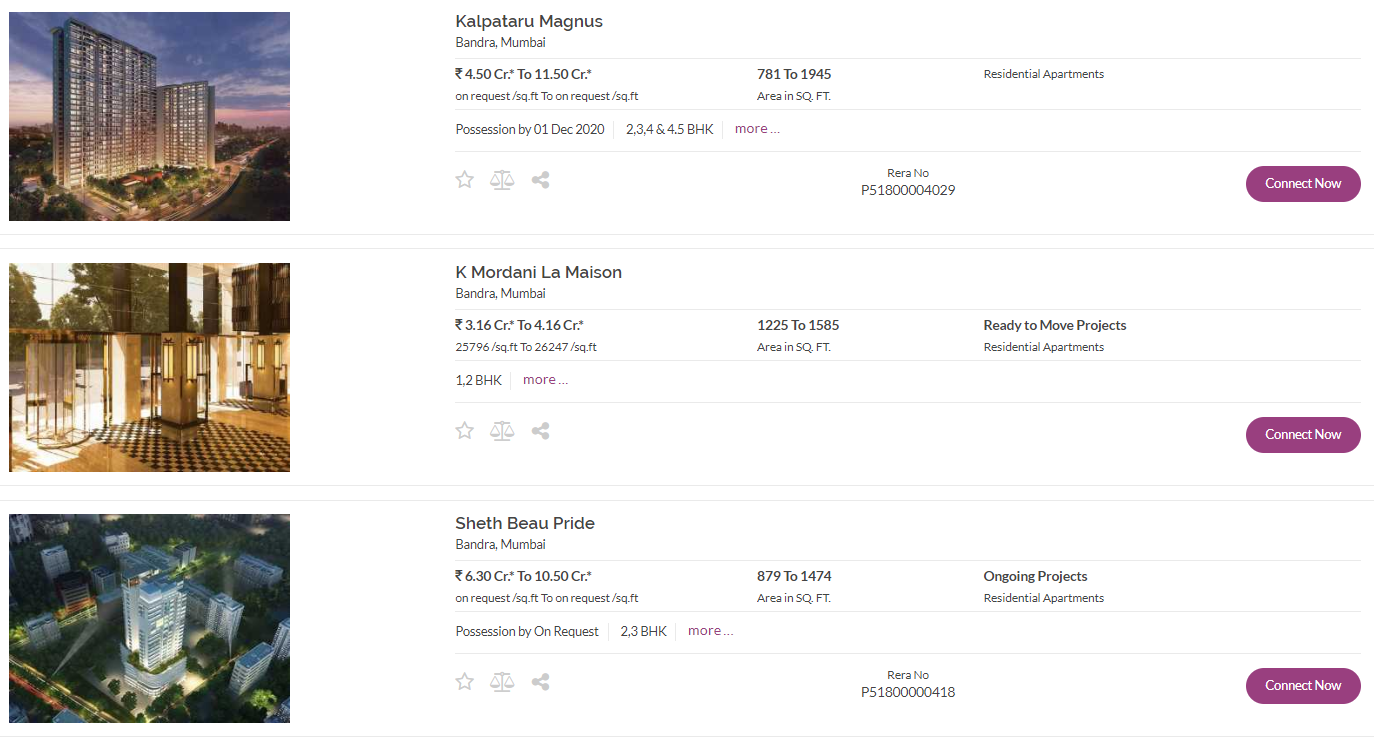Select '25796 /sq.ft To 26247 /sq.ft' text
This screenshot has width=1374, height=739.
click(x=526, y=347)
